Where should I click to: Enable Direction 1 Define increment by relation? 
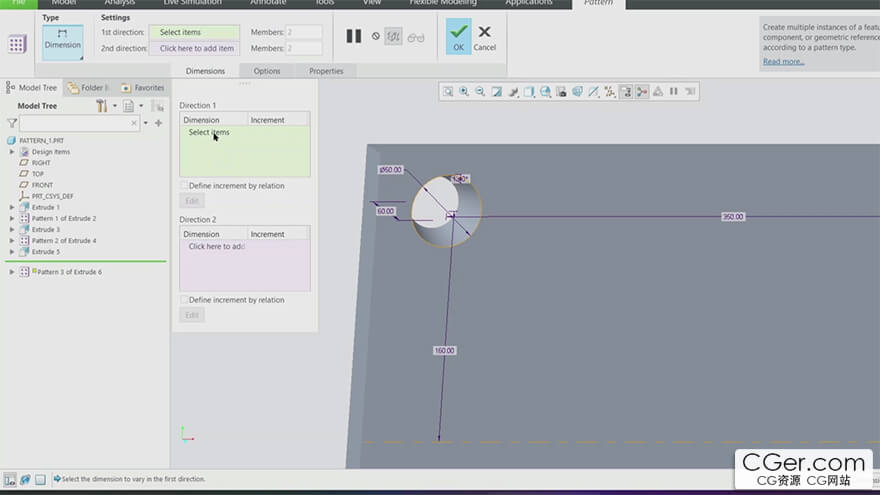pyautogui.click(x=184, y=185)
